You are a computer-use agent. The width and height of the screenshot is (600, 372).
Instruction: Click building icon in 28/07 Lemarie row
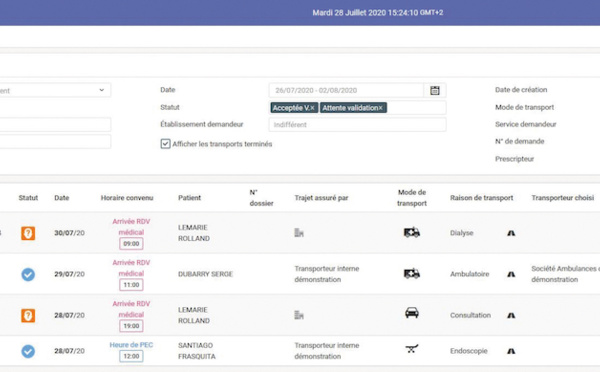[x=299, y=315]
